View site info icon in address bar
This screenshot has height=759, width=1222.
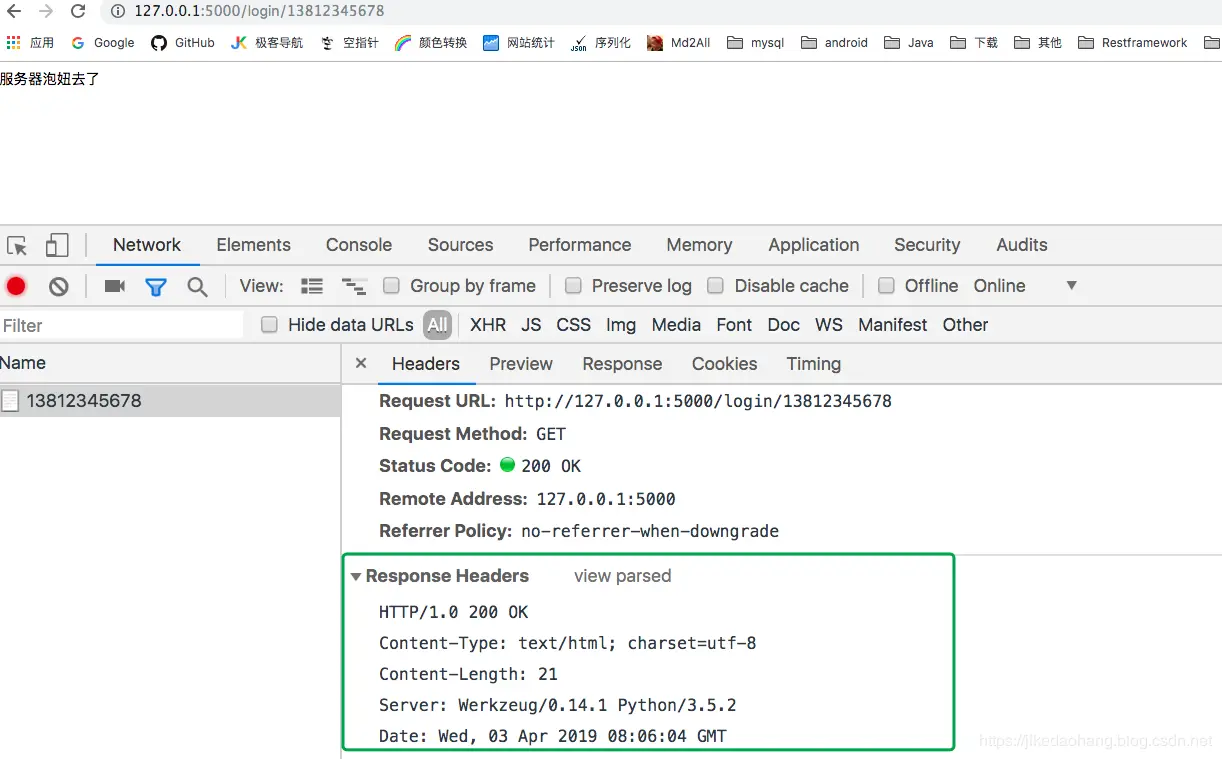[x=117, y=11]
